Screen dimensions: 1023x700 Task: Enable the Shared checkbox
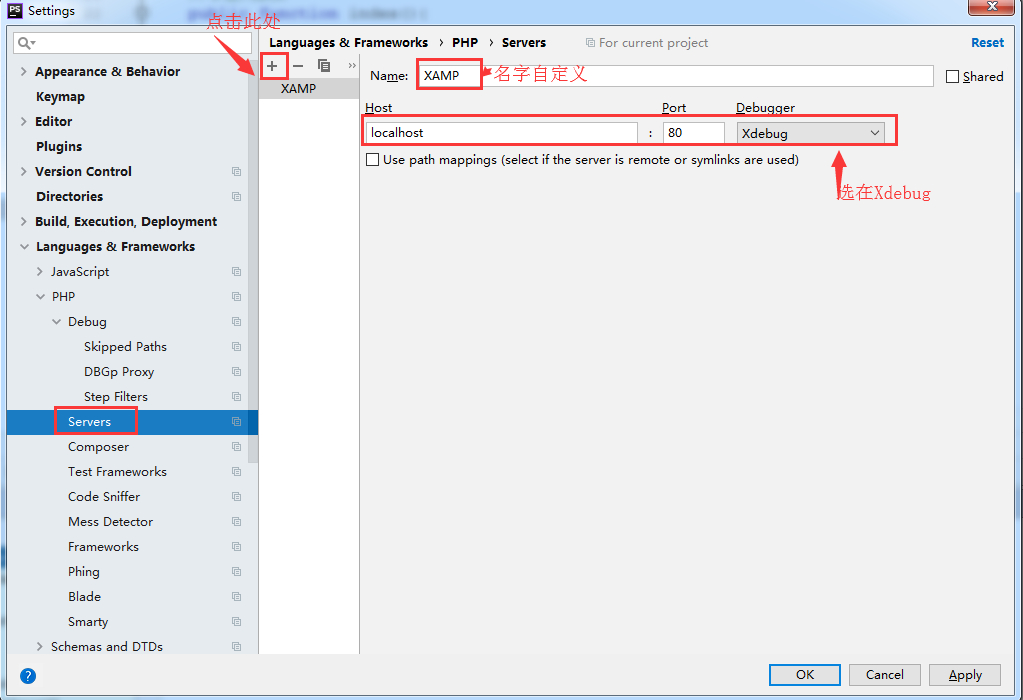pyautogui.click(x=953, y=76)
